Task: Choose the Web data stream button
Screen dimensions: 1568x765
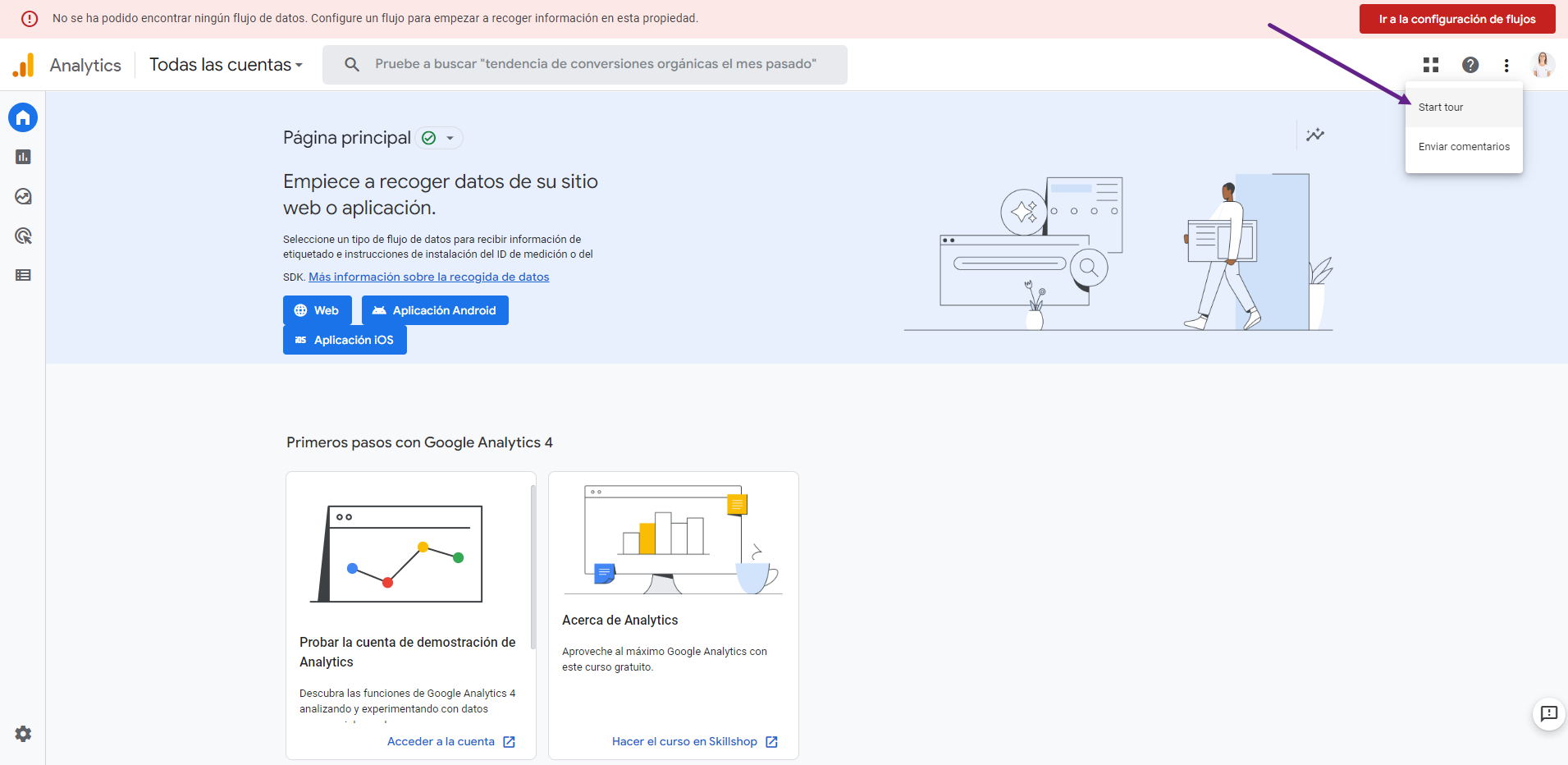Action: click(x=318, y=310)
